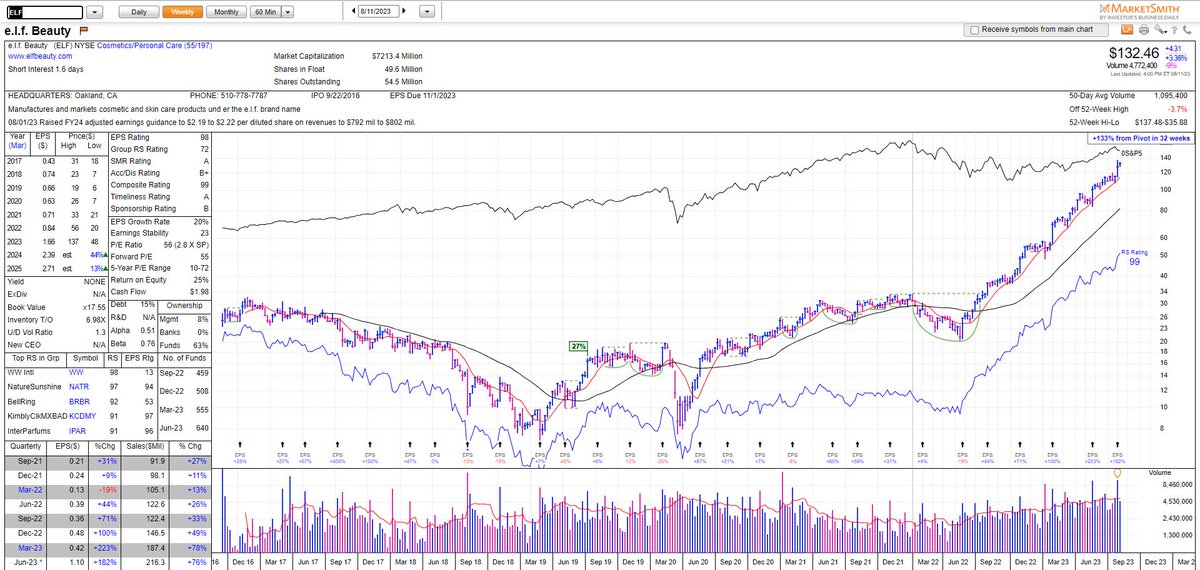Click the 52-Week Hi-Lo value

coord(1160,120)
